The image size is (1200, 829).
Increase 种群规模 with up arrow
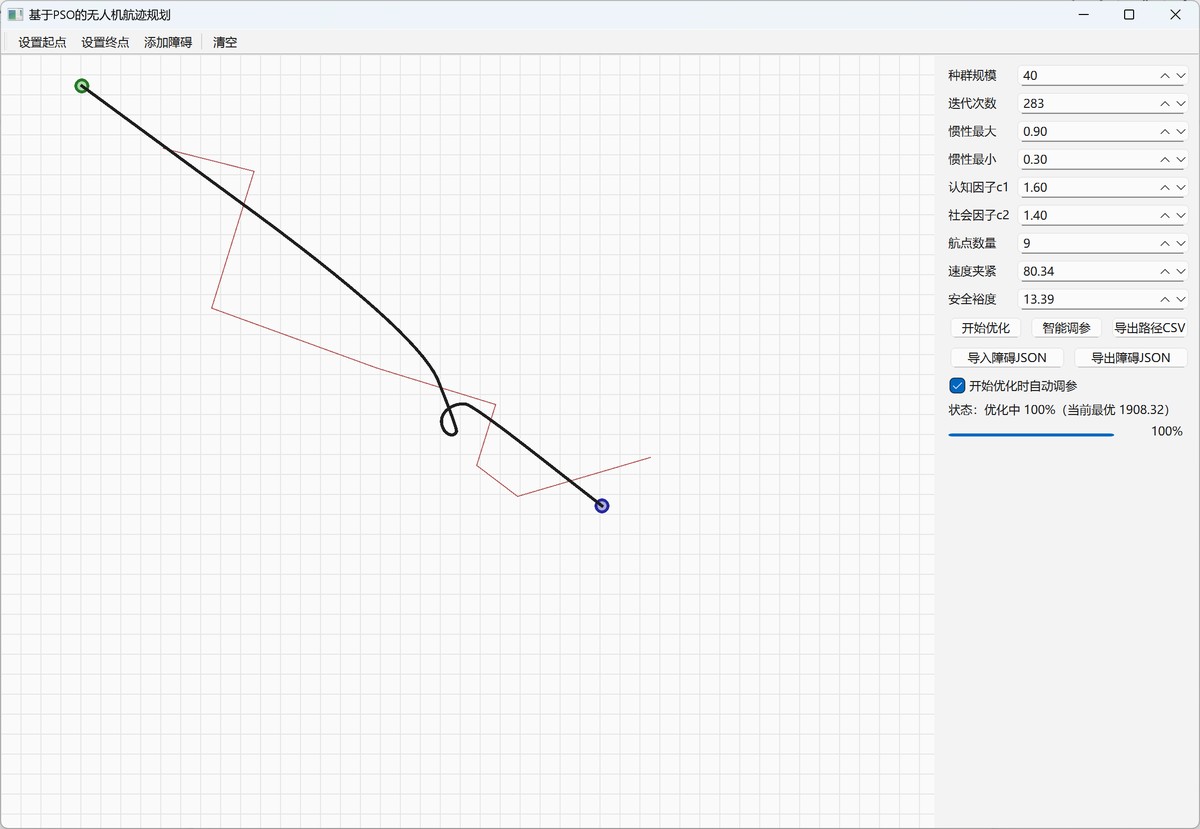point(1165,75)
